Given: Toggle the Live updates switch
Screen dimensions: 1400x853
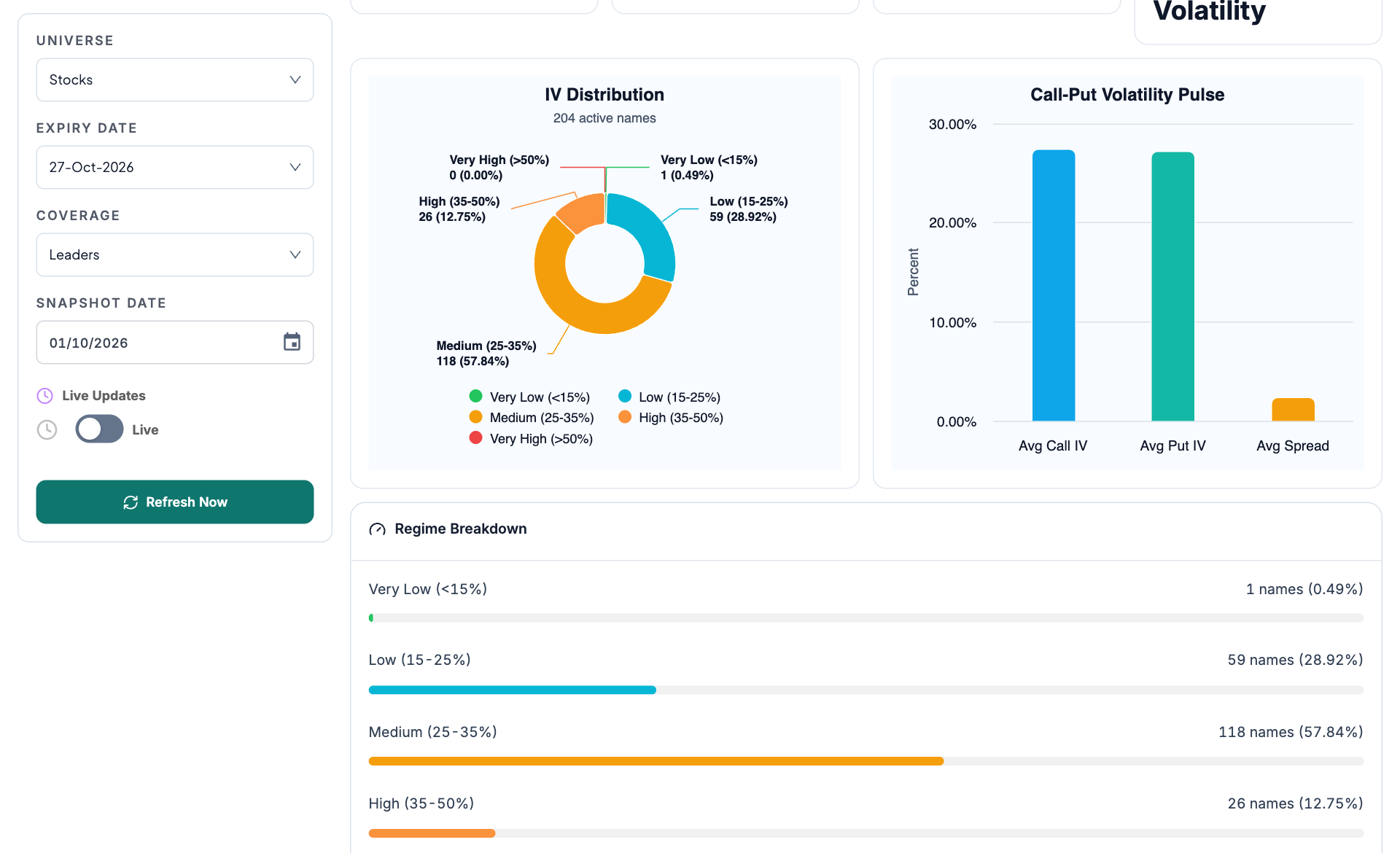Looking at the screenshot, I should point(99,429).
